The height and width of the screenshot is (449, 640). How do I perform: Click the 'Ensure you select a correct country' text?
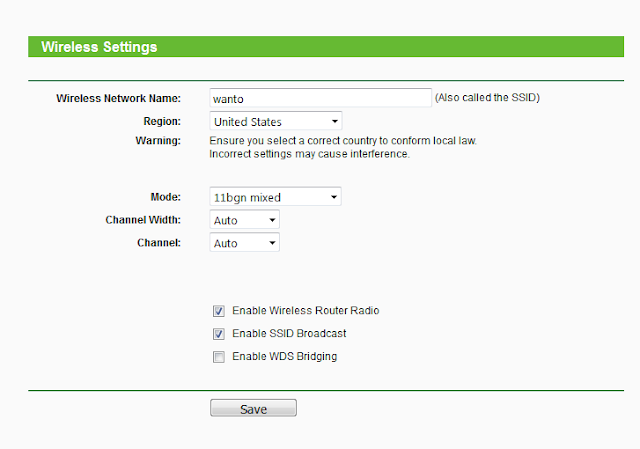(343, 140)
